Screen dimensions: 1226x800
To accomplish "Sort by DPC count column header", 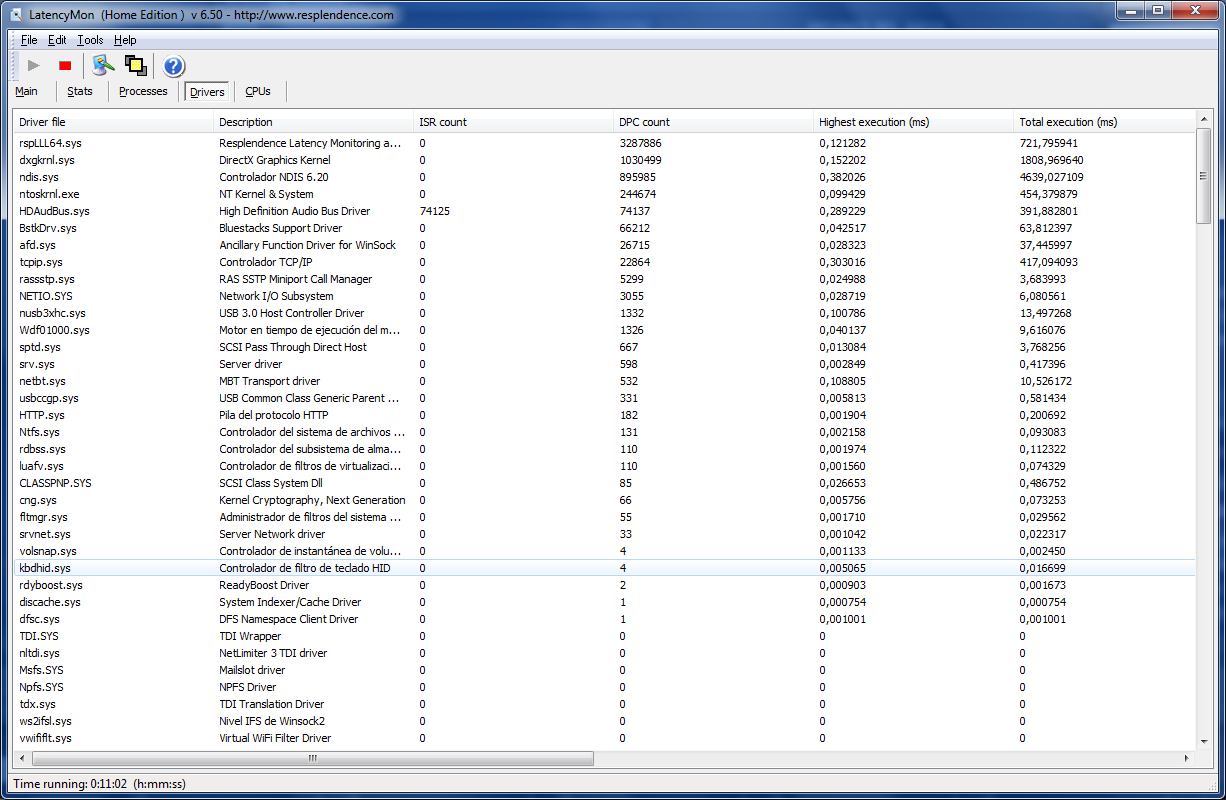I will 644,122.
